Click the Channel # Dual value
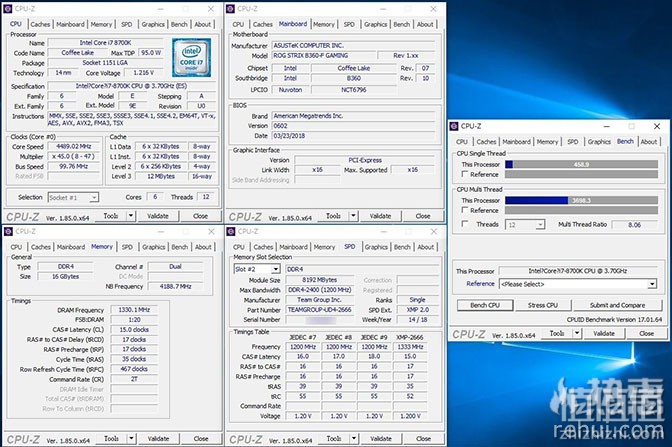Image resolution: width=672 pixels, height=447 pixels. pyautogui.click(x=175, y=267)
